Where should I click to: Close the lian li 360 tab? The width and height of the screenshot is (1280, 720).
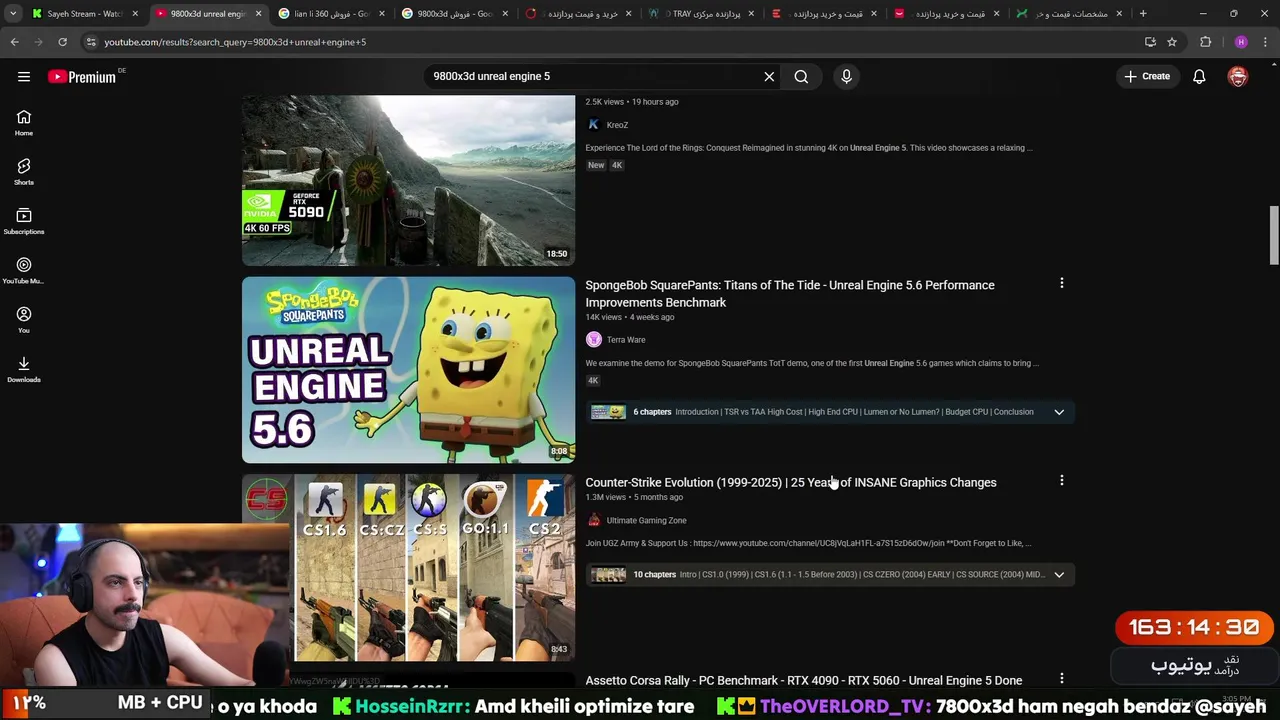[x=381, y=14]
